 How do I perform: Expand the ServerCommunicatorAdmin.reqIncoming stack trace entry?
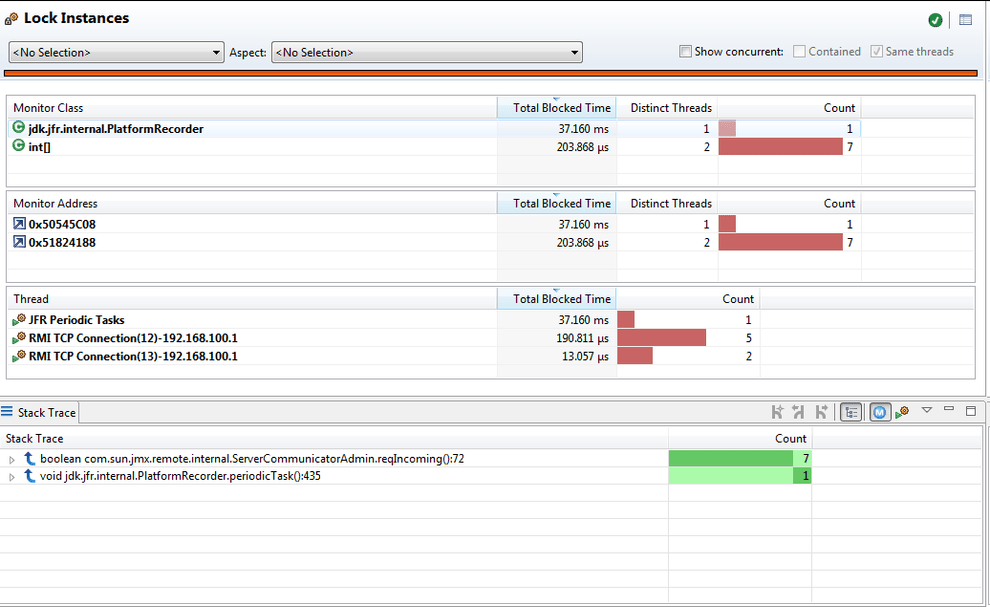coord(10,458)
